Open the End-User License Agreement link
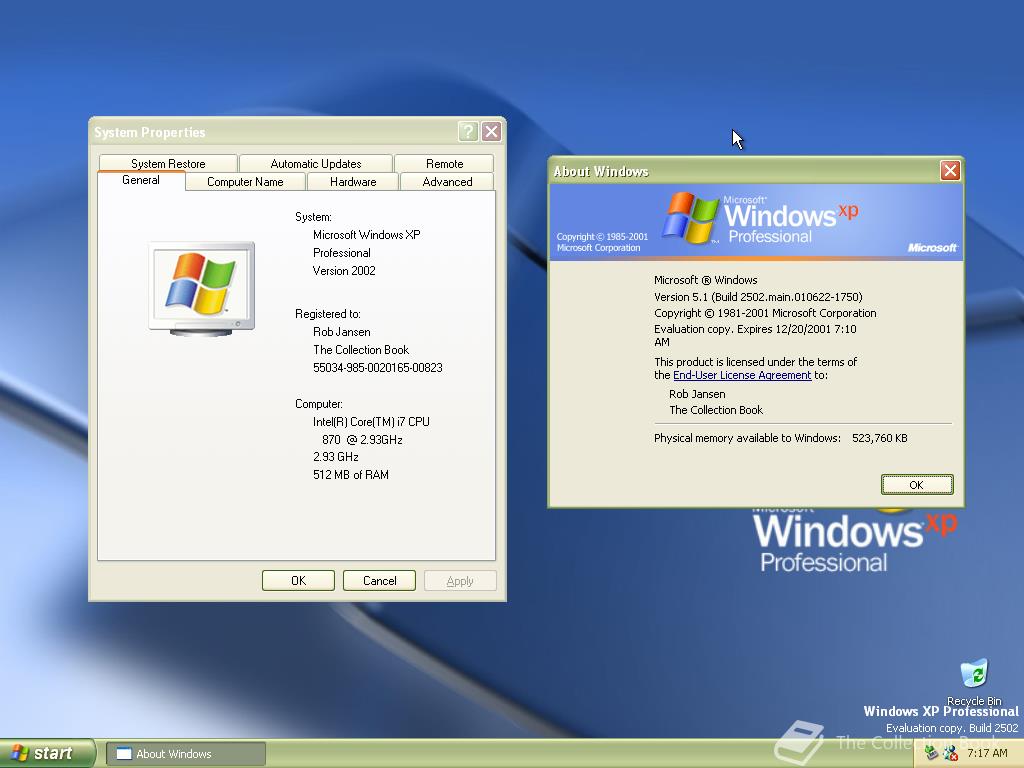Image resolution: width=1024 pixels, height=768 pixels. point(742,375)
